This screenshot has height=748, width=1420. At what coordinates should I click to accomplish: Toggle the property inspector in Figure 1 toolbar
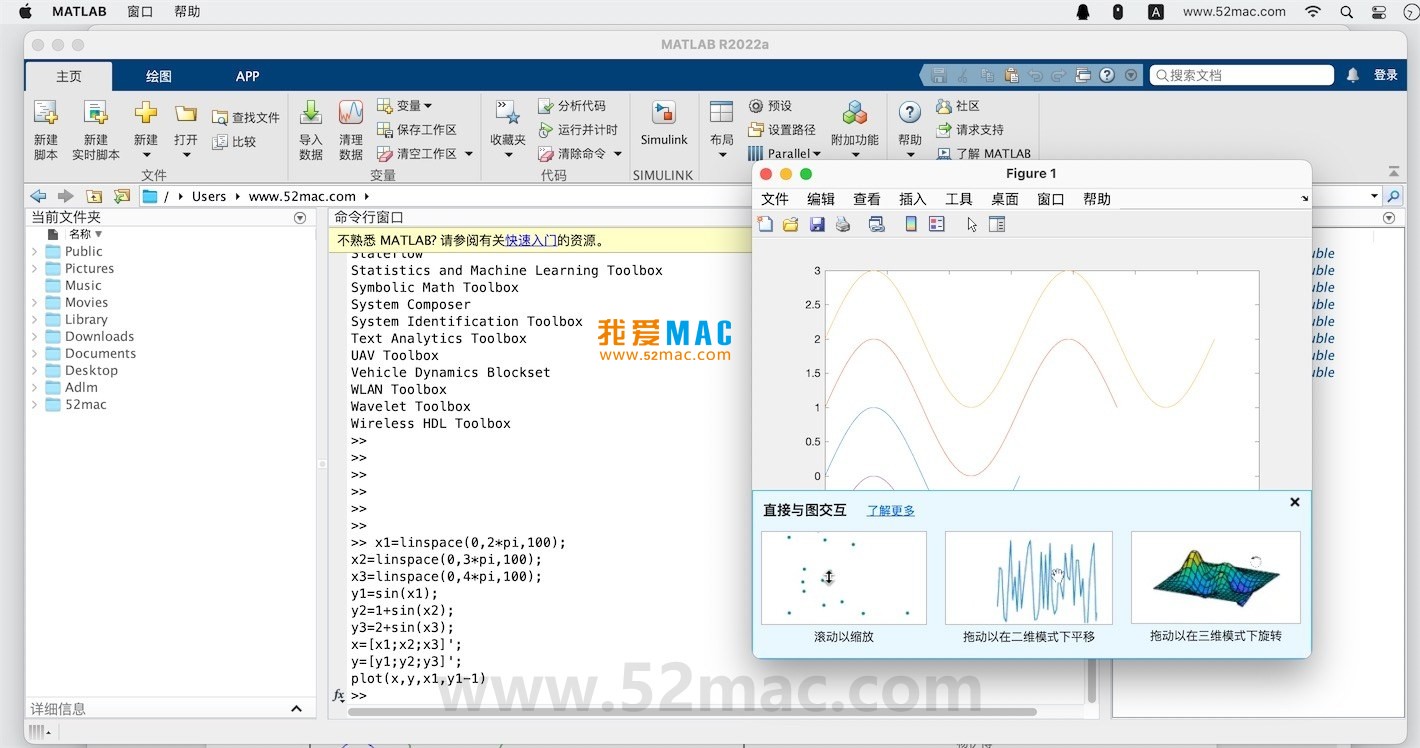point(997,224)
